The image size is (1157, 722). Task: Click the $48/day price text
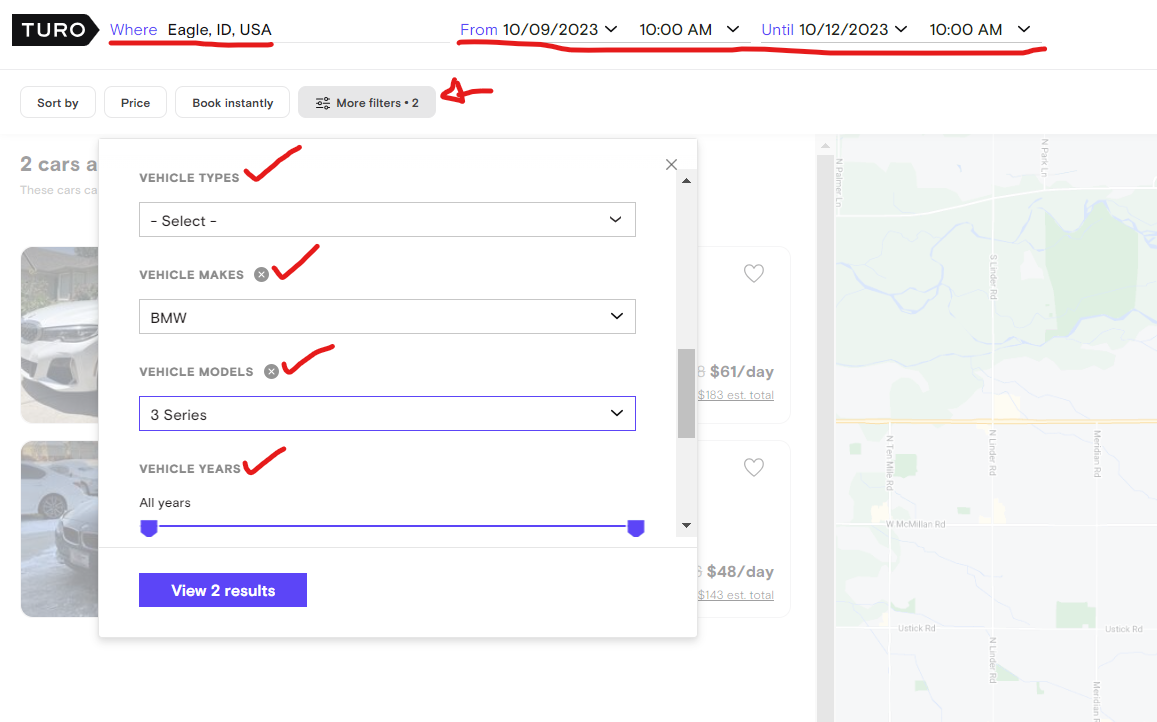[740, 571]
